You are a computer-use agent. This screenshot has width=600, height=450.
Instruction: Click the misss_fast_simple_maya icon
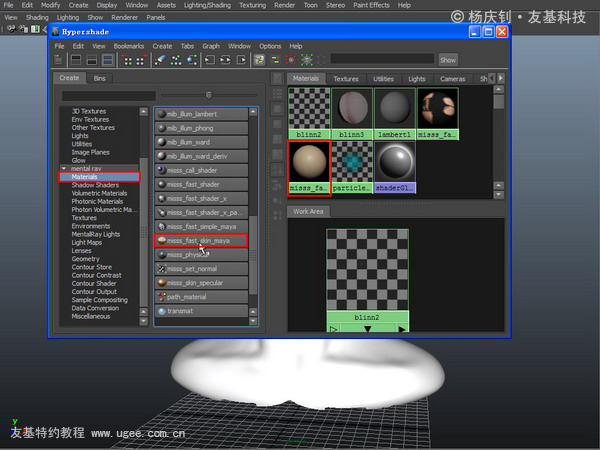161,227
